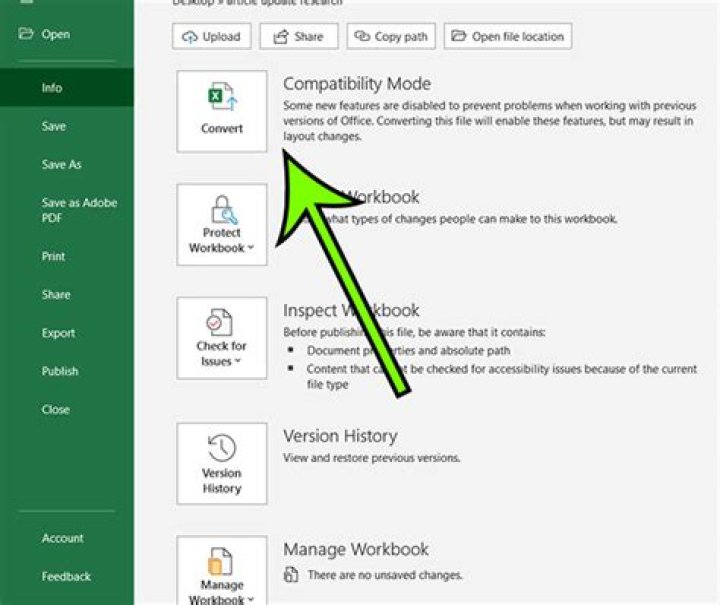
Task: Choose Save in the backstage sidebar
Action: tap(67, 126)
